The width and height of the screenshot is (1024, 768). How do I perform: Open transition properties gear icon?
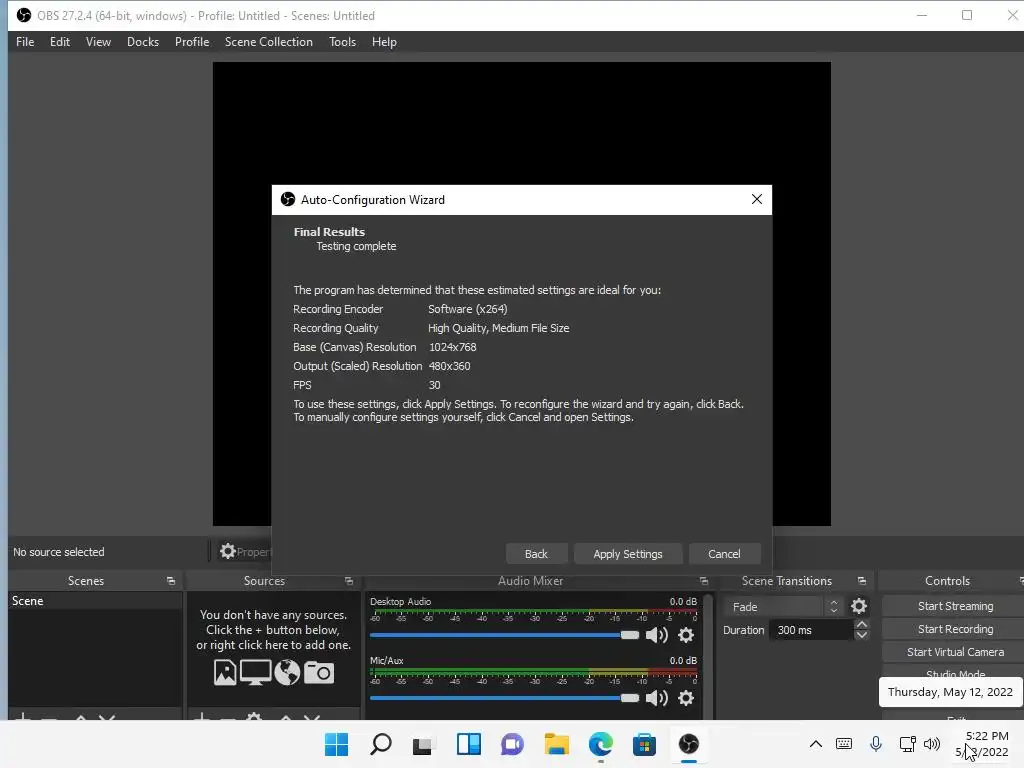pos(859,607)
